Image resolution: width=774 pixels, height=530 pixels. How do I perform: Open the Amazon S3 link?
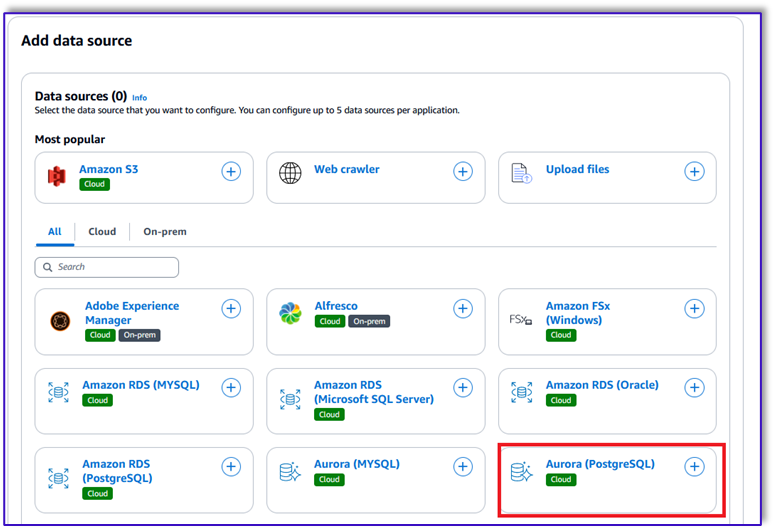pyautogui.click(x=109, y=169)
